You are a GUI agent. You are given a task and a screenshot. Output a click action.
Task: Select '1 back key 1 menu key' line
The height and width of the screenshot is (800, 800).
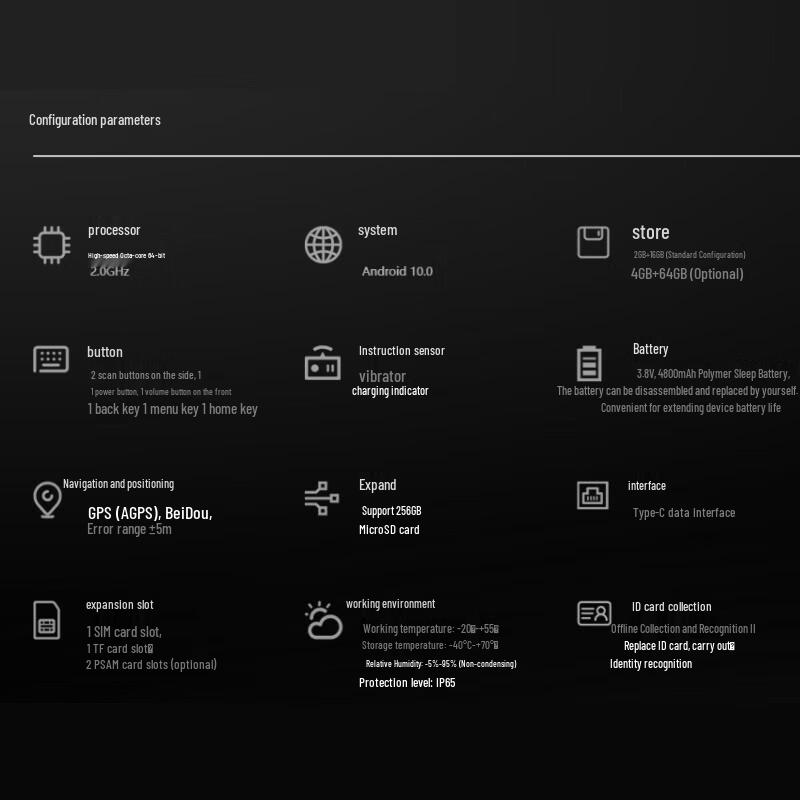pos(172,409)
